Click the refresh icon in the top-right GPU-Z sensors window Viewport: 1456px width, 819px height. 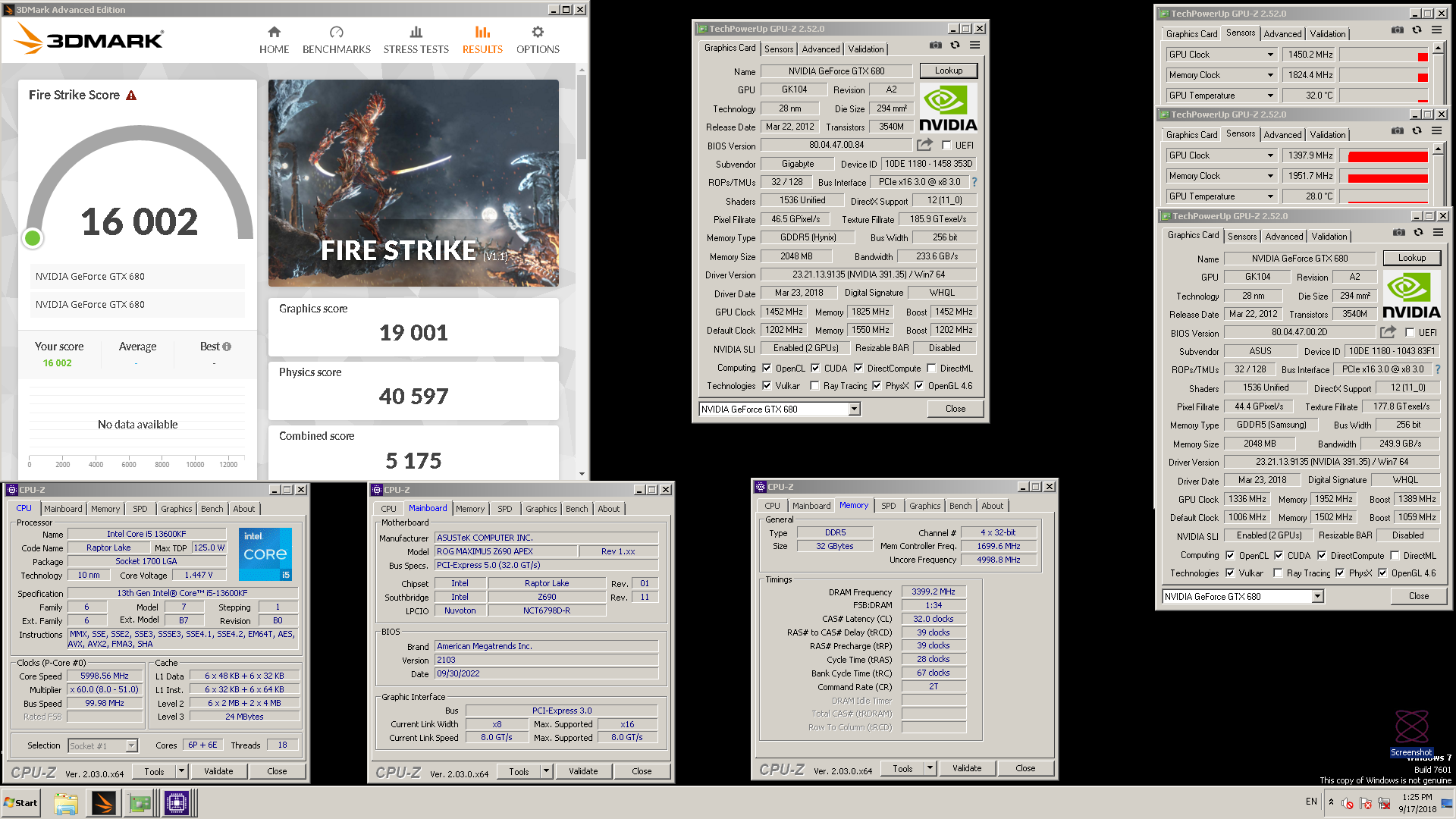coord(1417,30)
